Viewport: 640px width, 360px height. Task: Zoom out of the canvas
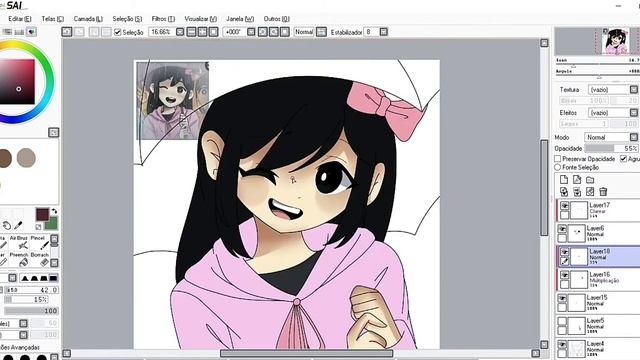[191, 32]
